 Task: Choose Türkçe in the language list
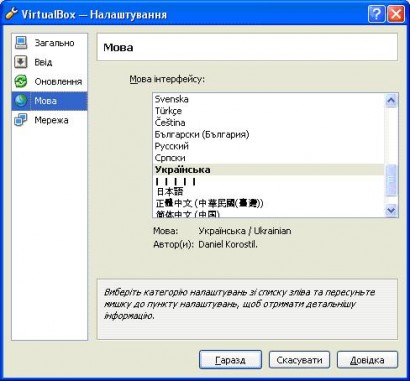(268, 111)
